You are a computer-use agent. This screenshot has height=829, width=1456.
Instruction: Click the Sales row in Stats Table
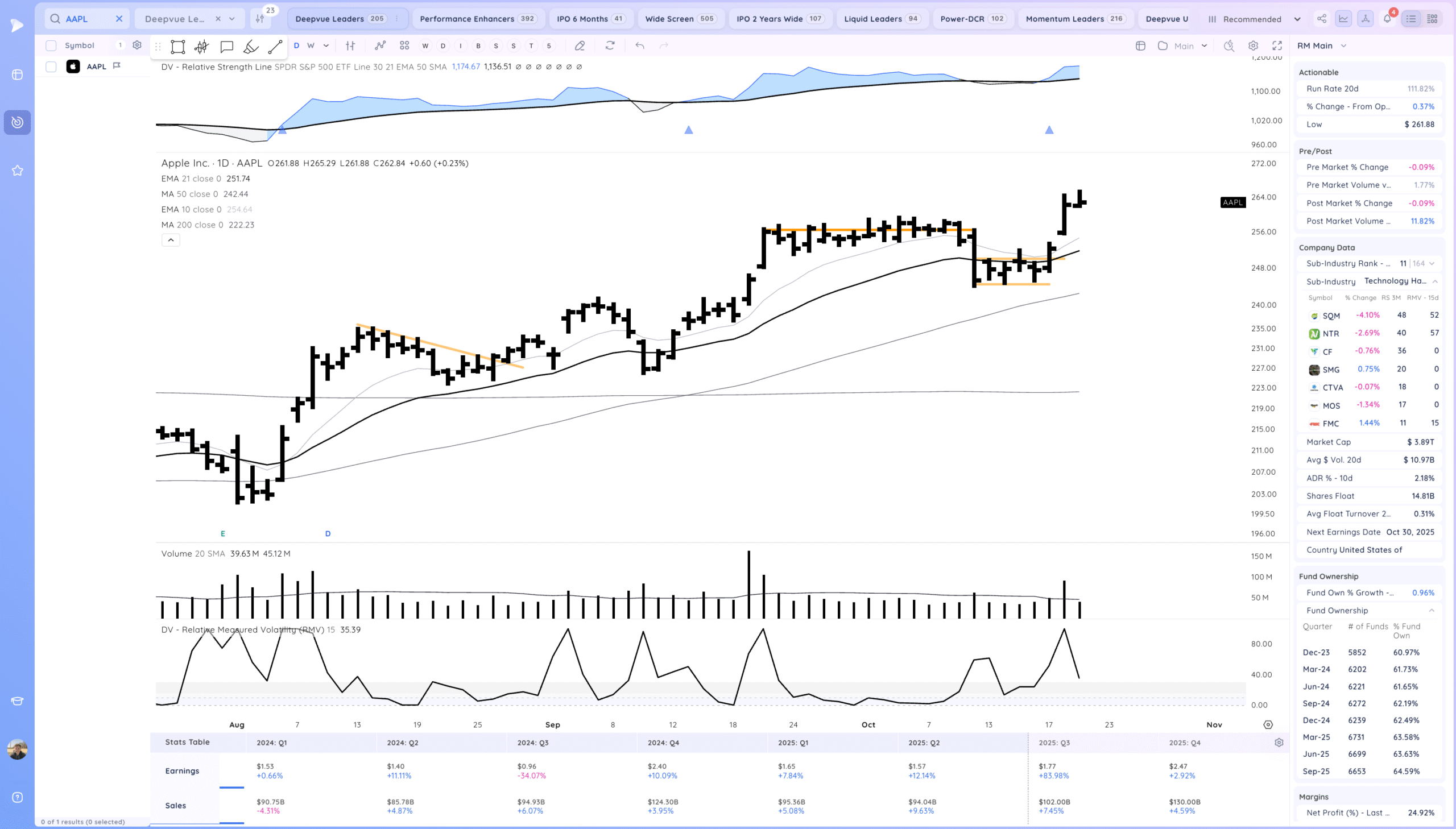point(176,806)
